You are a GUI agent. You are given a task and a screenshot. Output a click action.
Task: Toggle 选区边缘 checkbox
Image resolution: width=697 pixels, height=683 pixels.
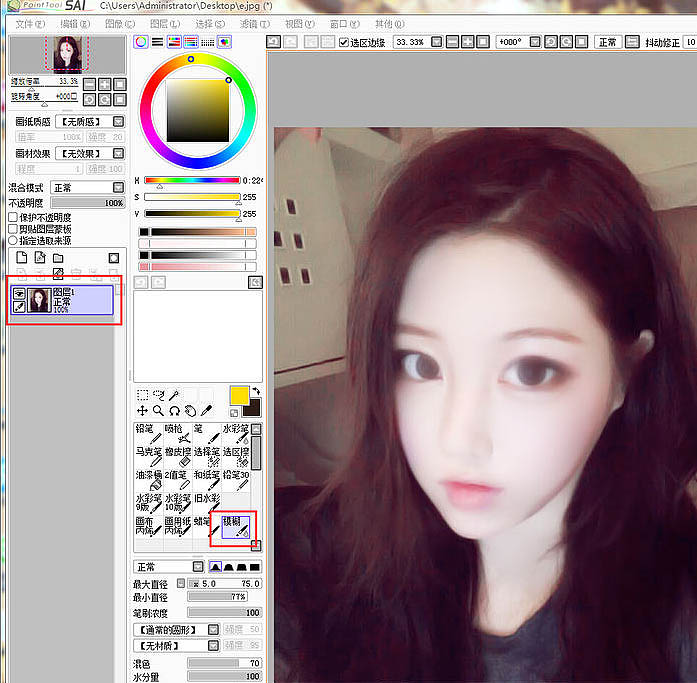[x=343, y=42]
